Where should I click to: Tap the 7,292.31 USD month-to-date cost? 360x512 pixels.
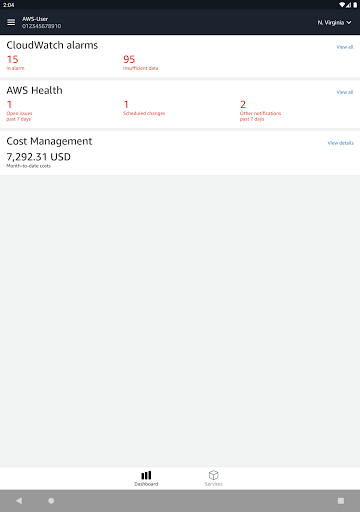[x=39, y=157]
